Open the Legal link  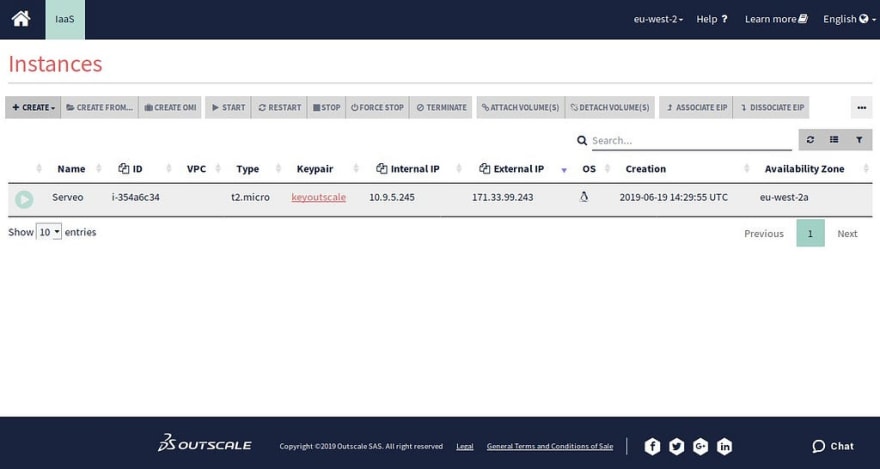[465, 447]
